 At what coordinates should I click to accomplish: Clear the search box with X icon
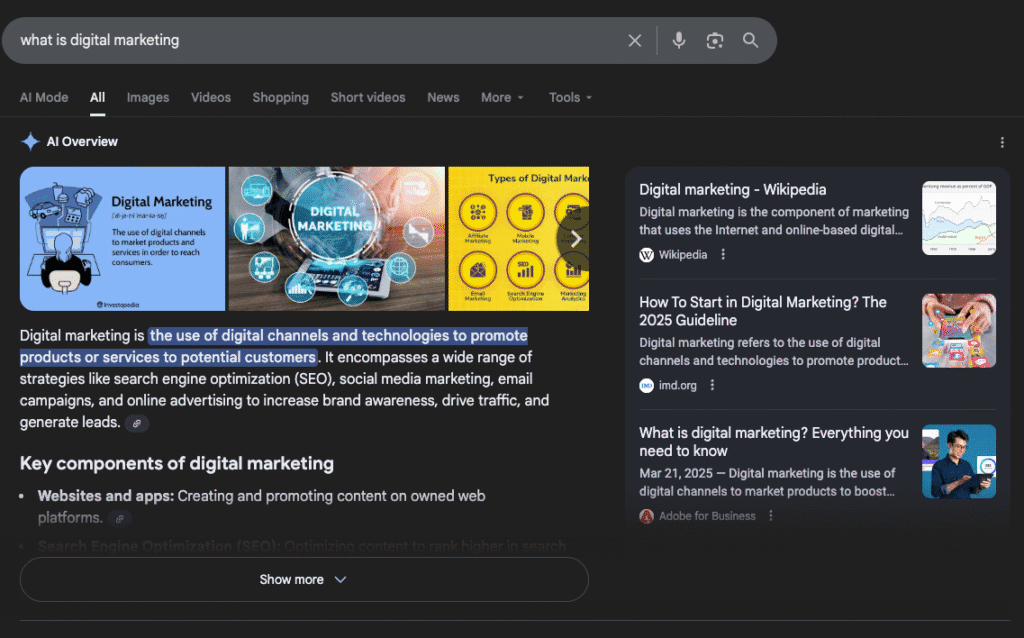(x=635, y=41)
